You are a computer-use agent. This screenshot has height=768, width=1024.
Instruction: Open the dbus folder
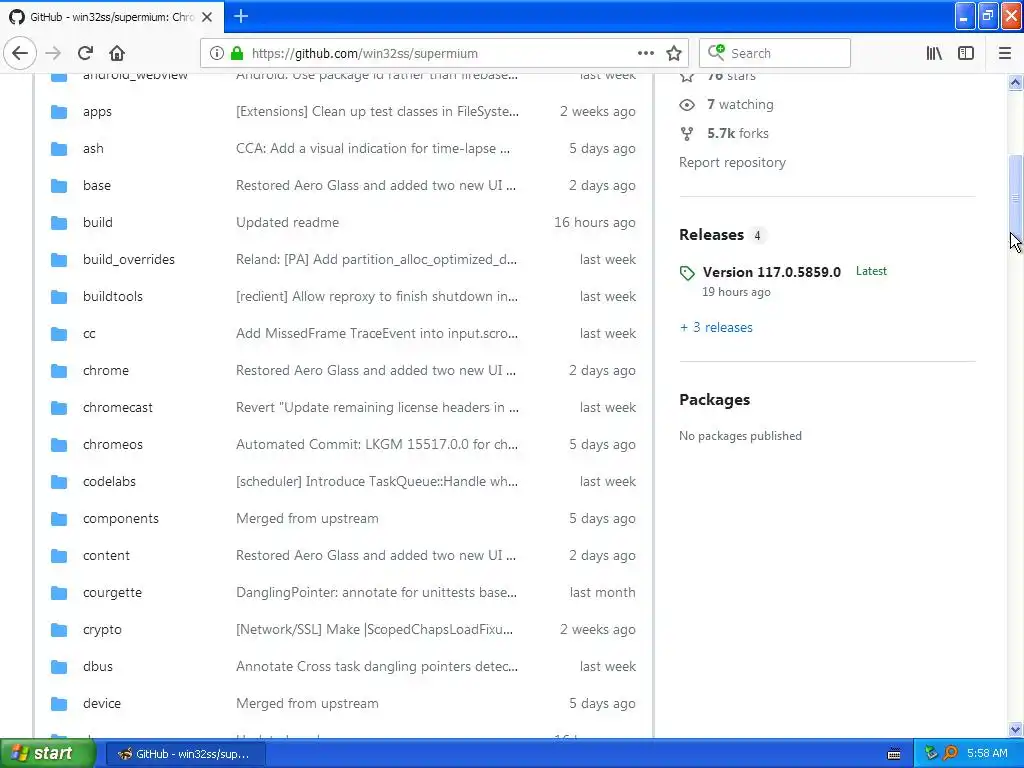98,667
